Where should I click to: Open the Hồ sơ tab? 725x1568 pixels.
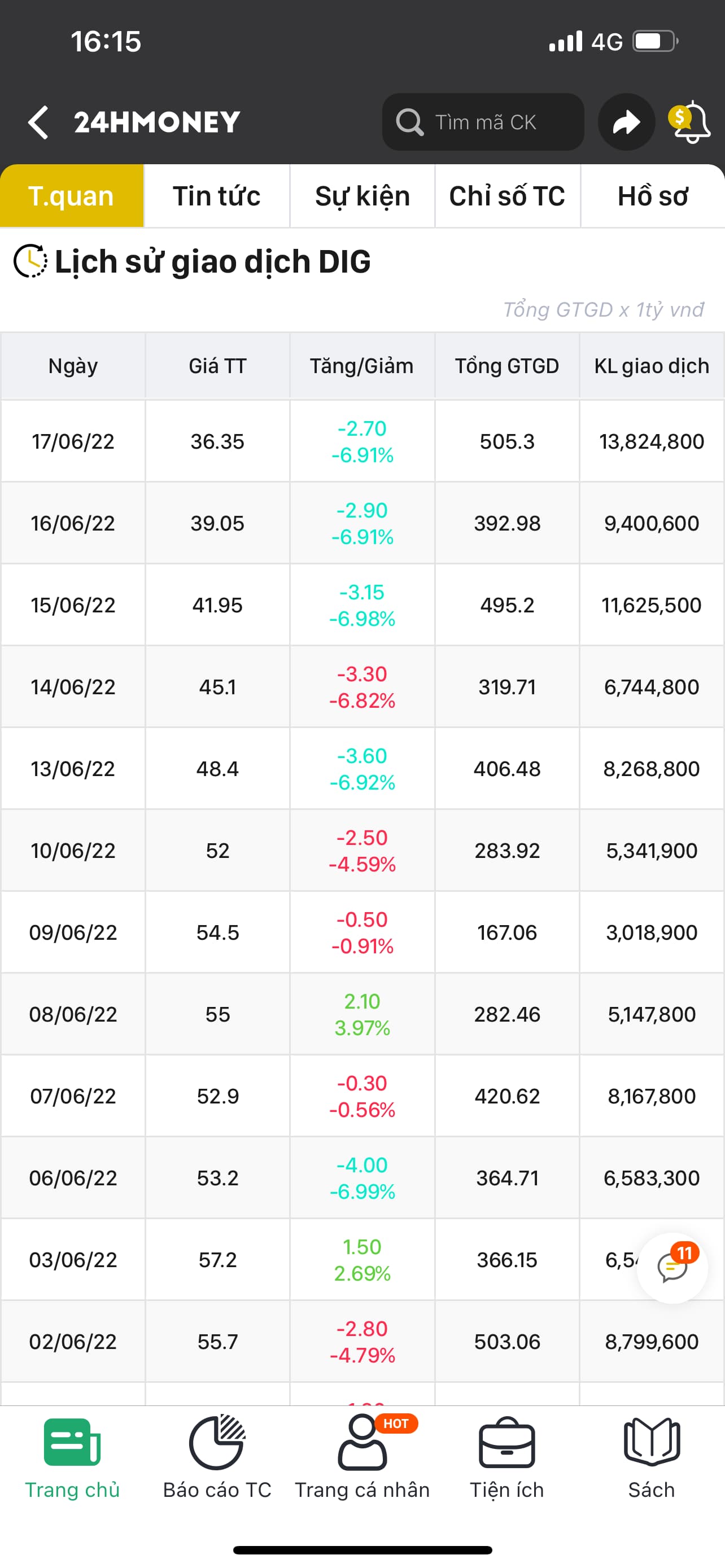[653, 196]
